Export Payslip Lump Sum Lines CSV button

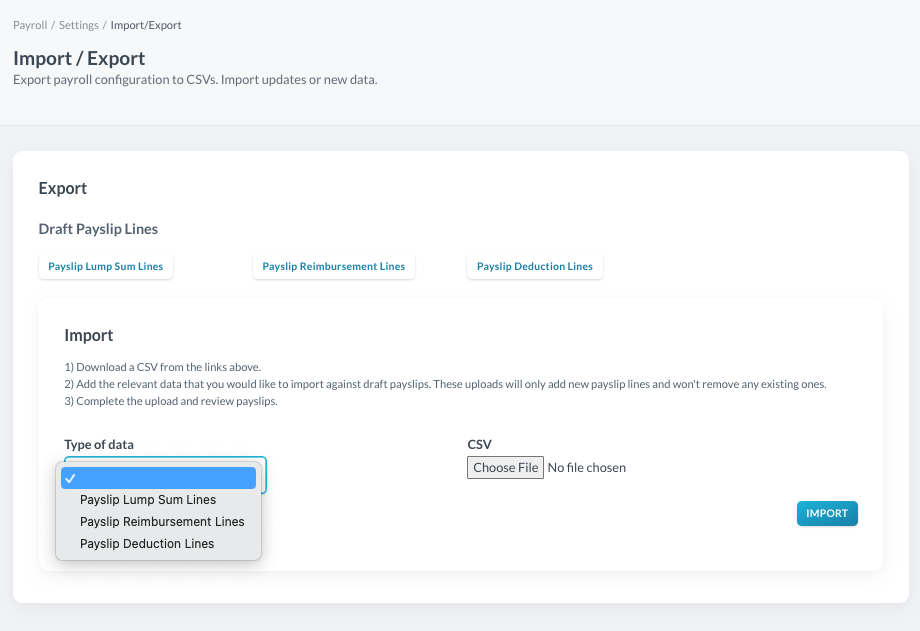coord(106,267)
